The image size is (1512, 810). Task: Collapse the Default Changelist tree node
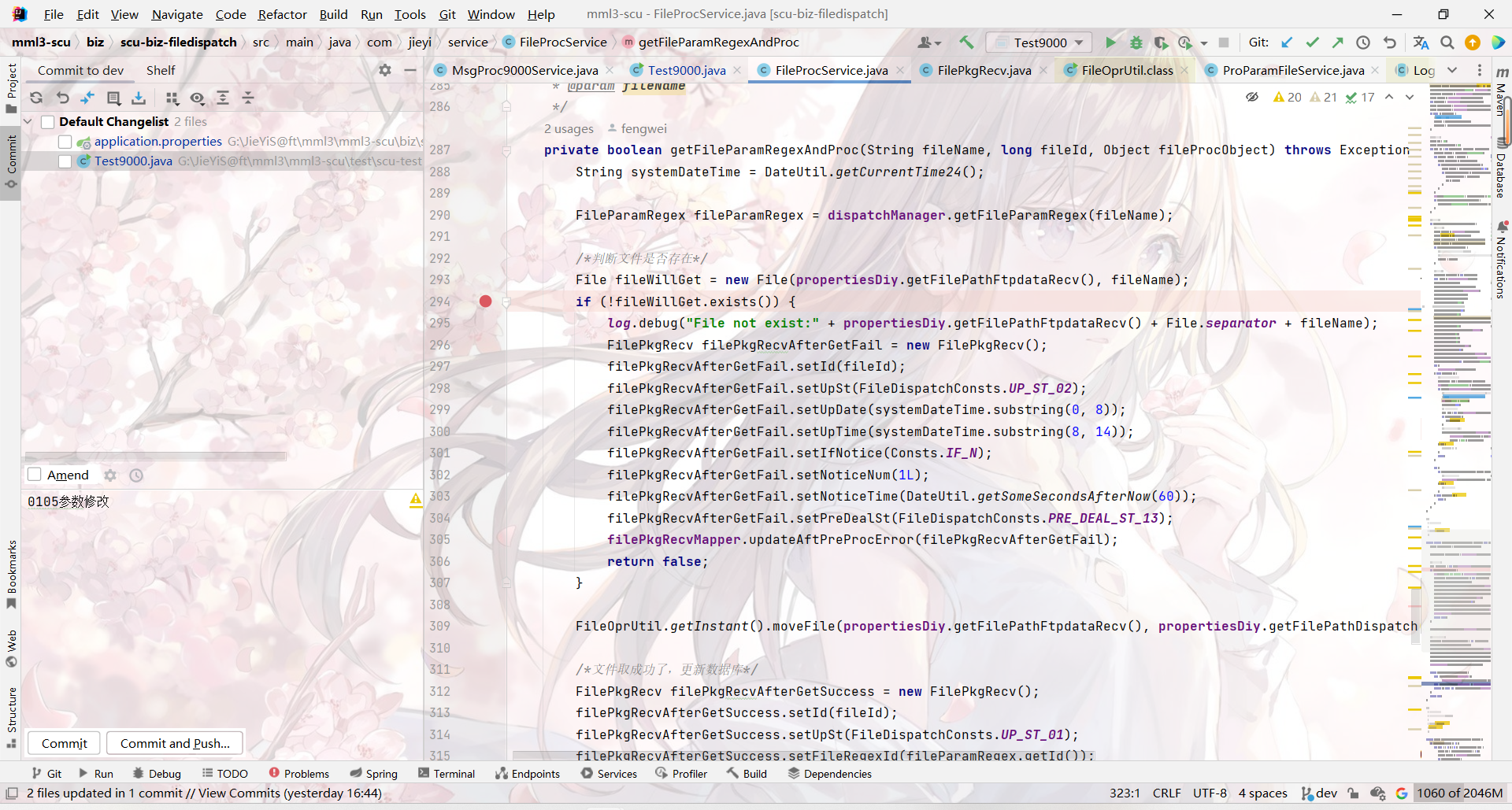[28, 122]
